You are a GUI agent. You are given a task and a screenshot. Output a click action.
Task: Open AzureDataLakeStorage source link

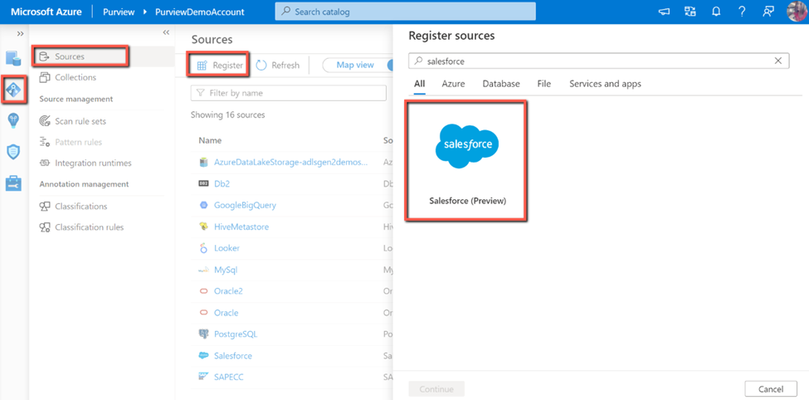291,162
